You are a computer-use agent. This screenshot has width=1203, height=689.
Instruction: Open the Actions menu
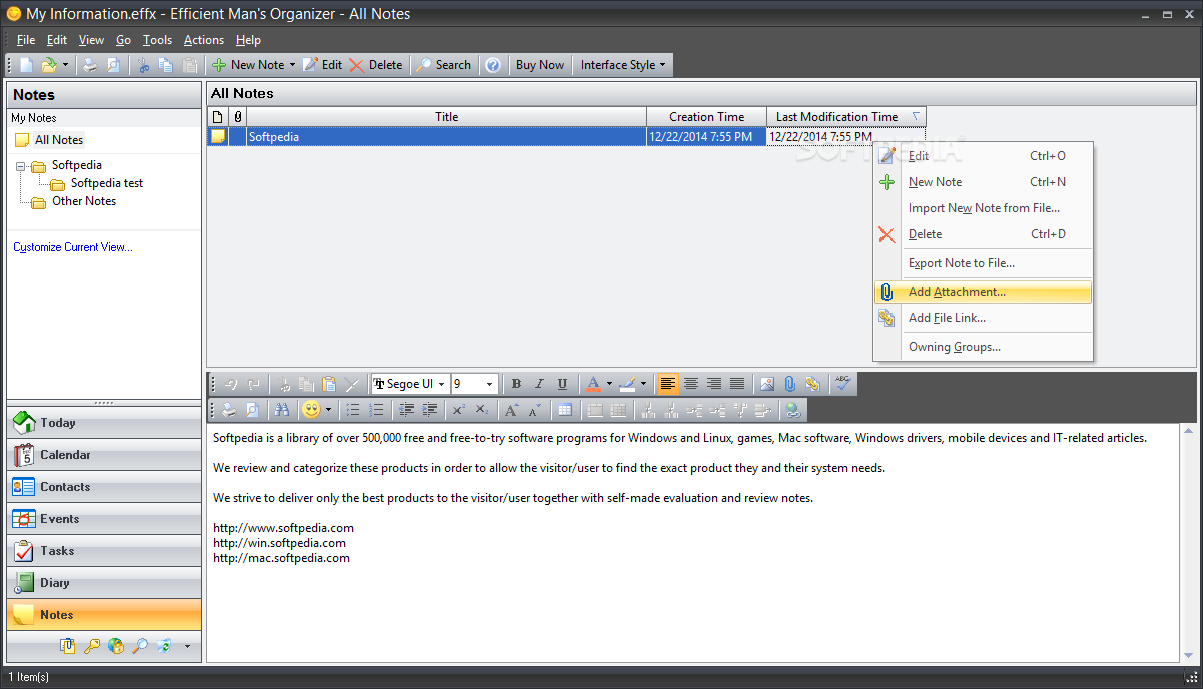click(204, 40)
